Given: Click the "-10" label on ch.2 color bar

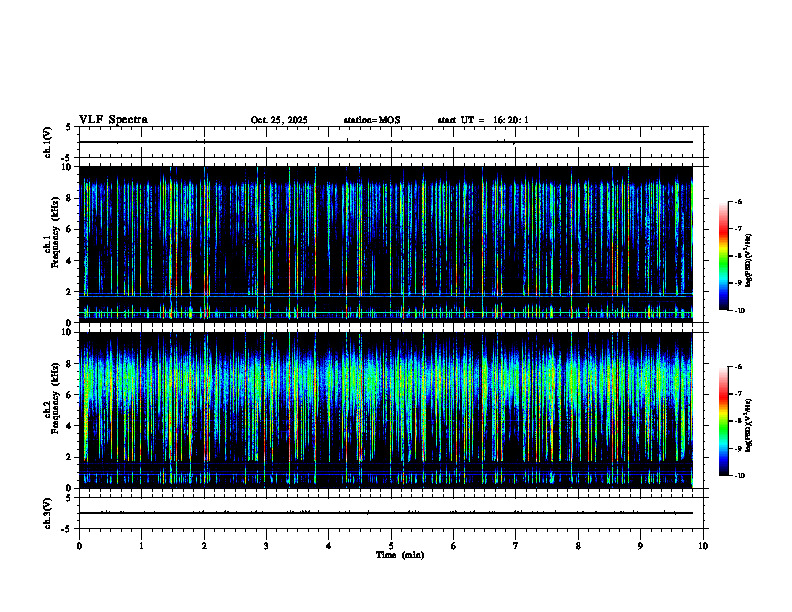Looking at the screenshot, I should (739, 476).
